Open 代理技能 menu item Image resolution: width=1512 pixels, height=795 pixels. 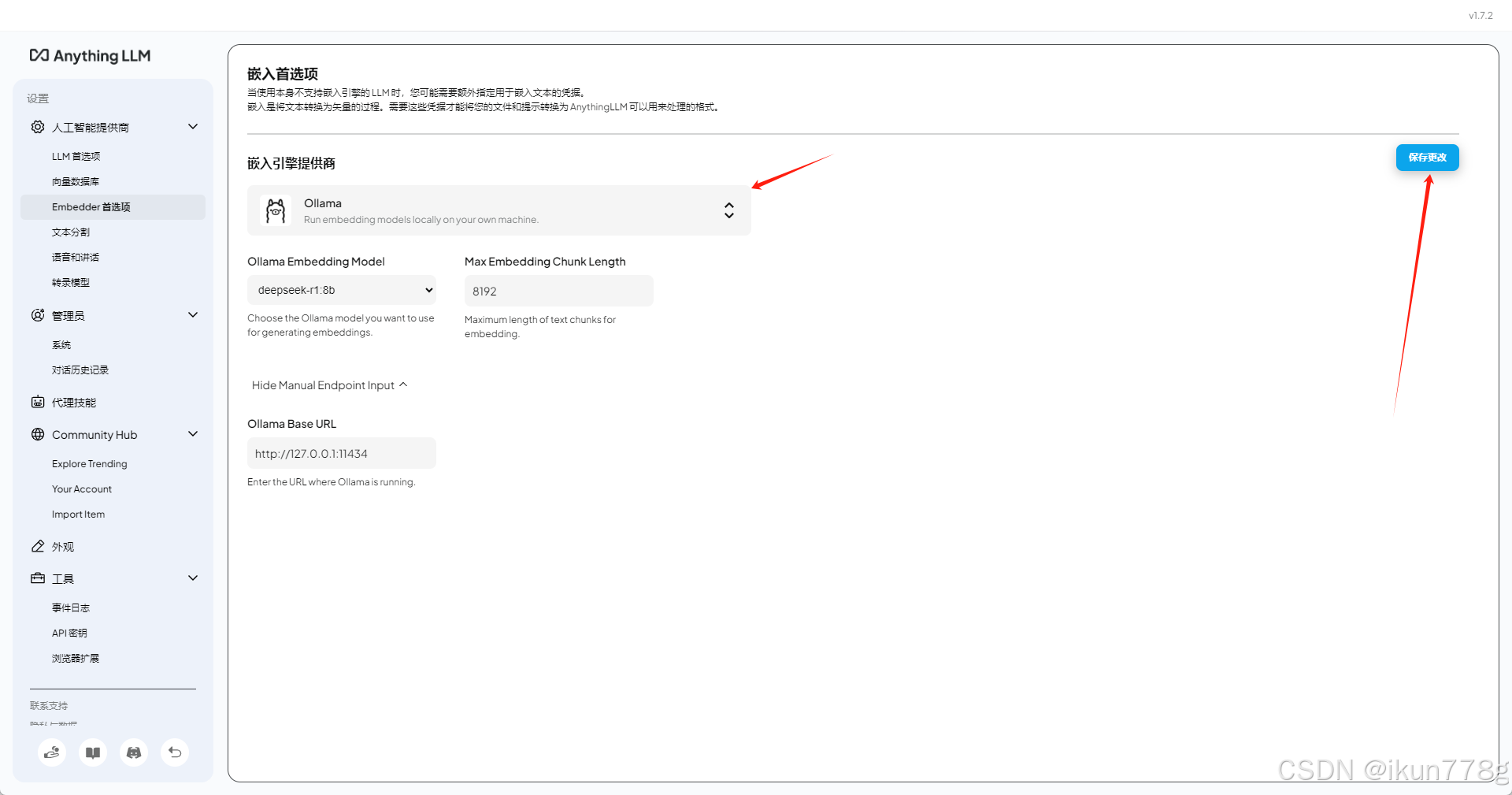click(x=74, y=403)
